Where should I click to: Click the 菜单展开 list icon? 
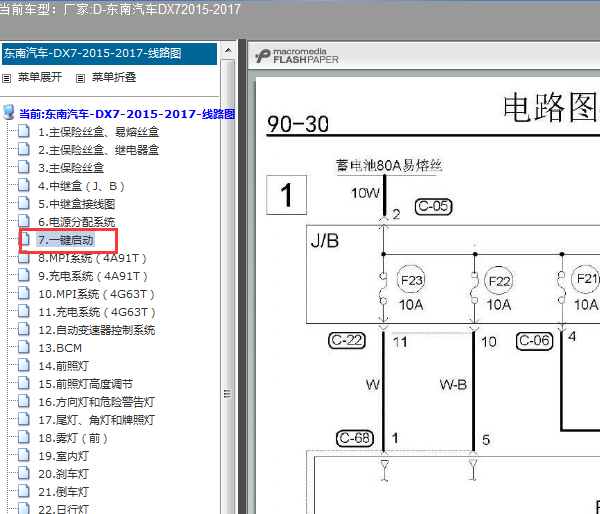coord(7,78)
